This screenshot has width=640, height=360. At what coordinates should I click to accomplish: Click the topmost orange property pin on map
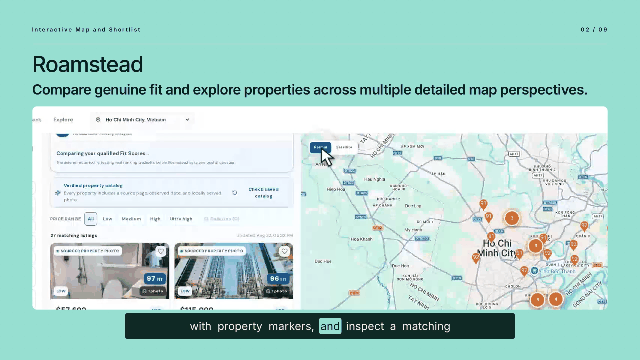pos(483,204)
